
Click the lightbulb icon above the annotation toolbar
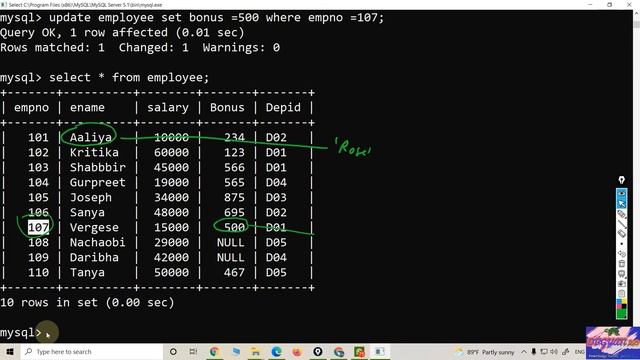point(621,180)
